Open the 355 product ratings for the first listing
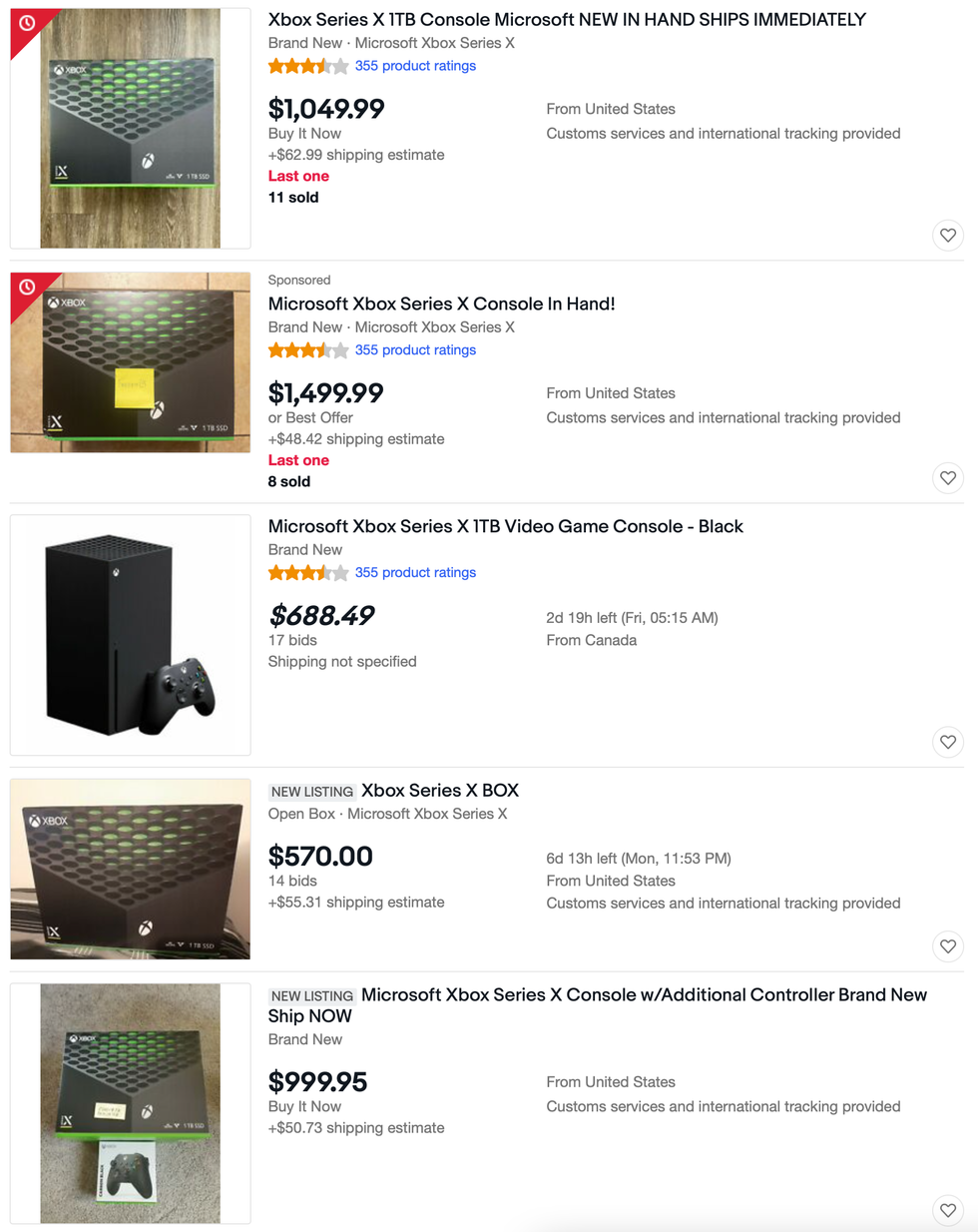Screen dimensions: 978x1232 (x=413, y=66)
